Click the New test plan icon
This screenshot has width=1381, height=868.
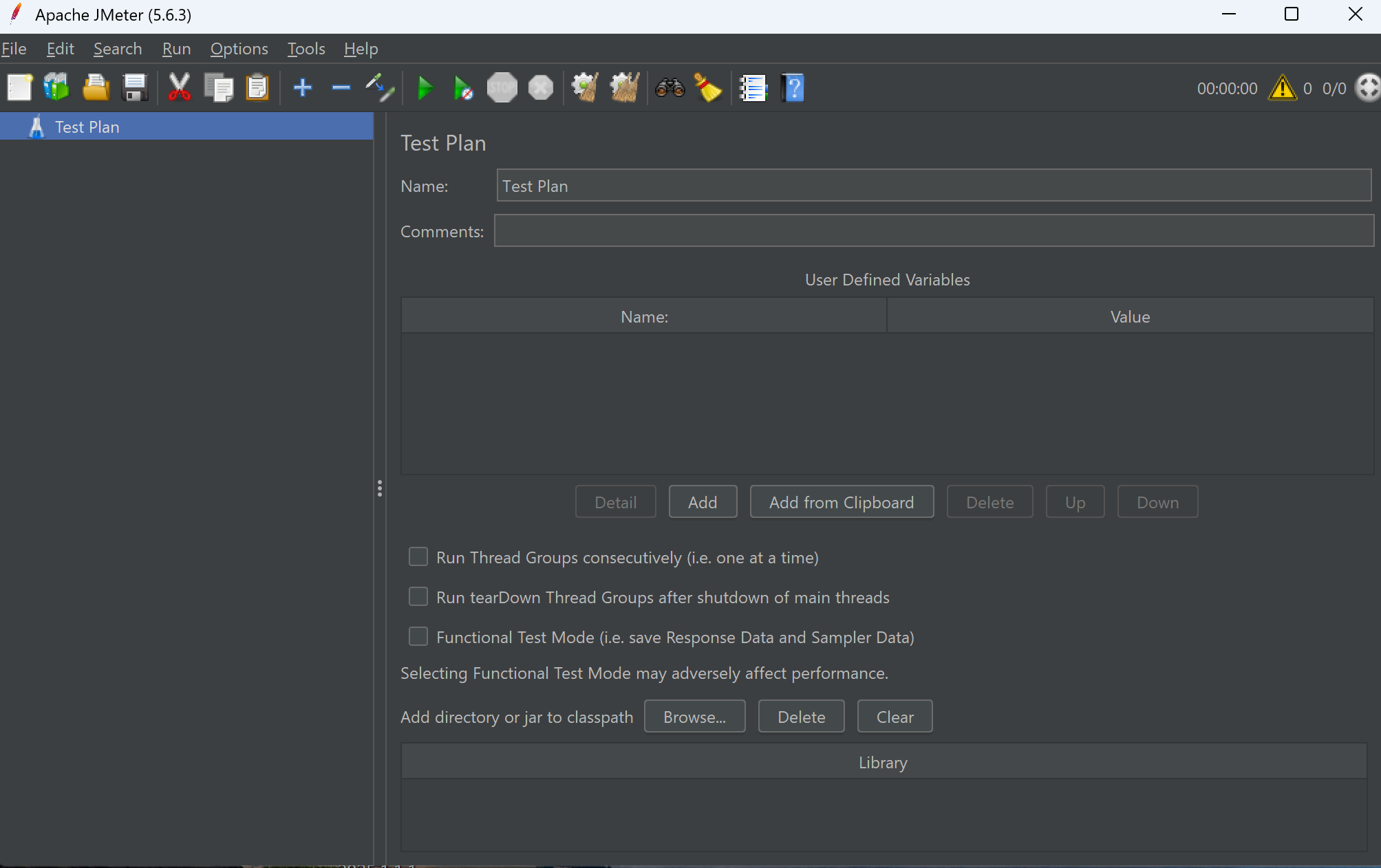point(19,88)
